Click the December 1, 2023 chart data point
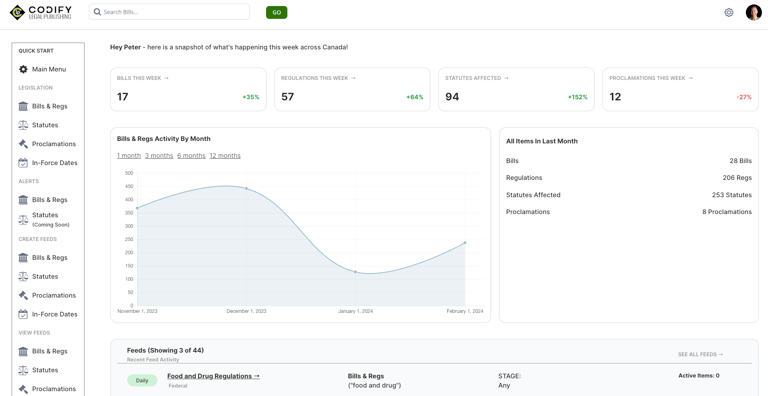 tap(246, 188)
